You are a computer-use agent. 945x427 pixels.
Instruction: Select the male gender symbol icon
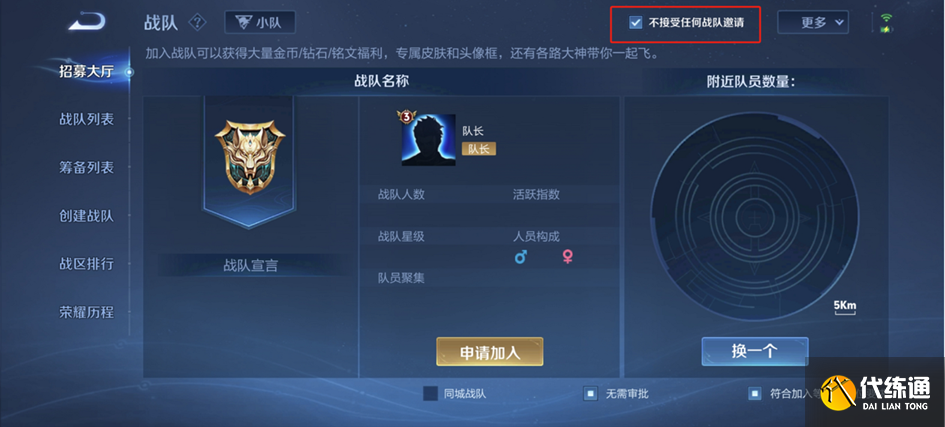click(521, 257)
